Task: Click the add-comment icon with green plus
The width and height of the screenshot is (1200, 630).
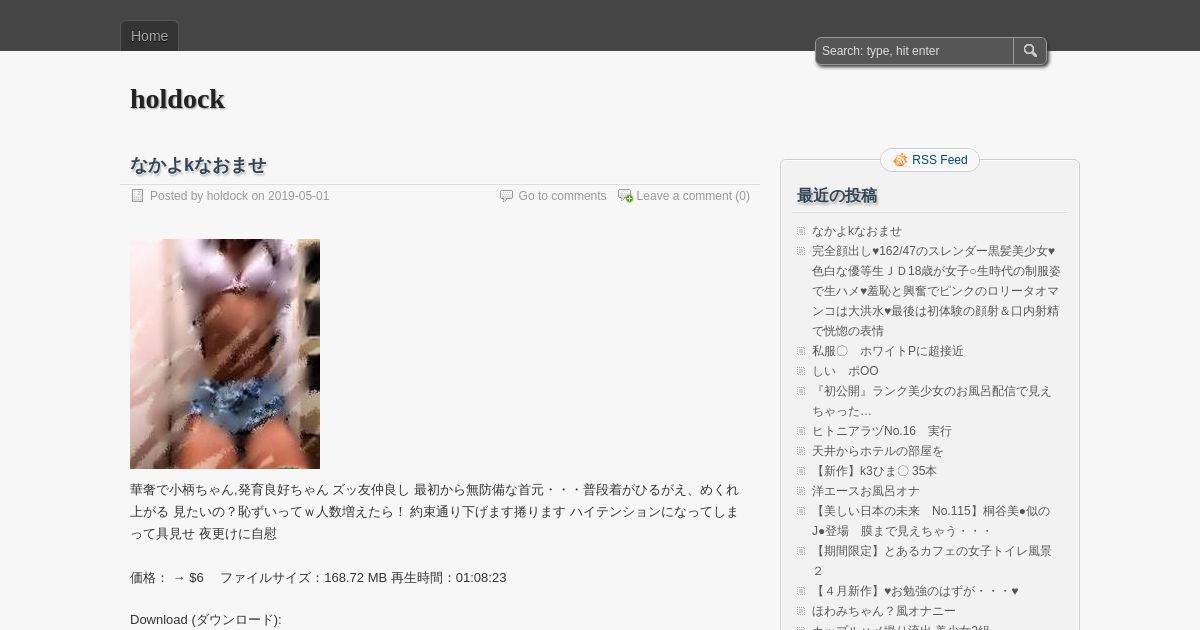Action: coord(625,196)
